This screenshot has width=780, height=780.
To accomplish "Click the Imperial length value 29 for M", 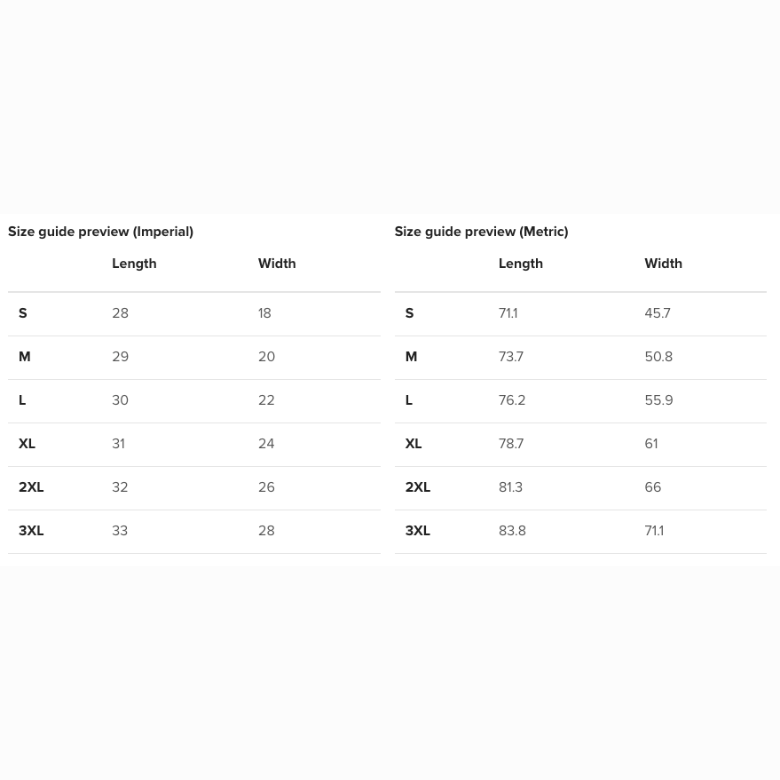I will coord(120,356).
